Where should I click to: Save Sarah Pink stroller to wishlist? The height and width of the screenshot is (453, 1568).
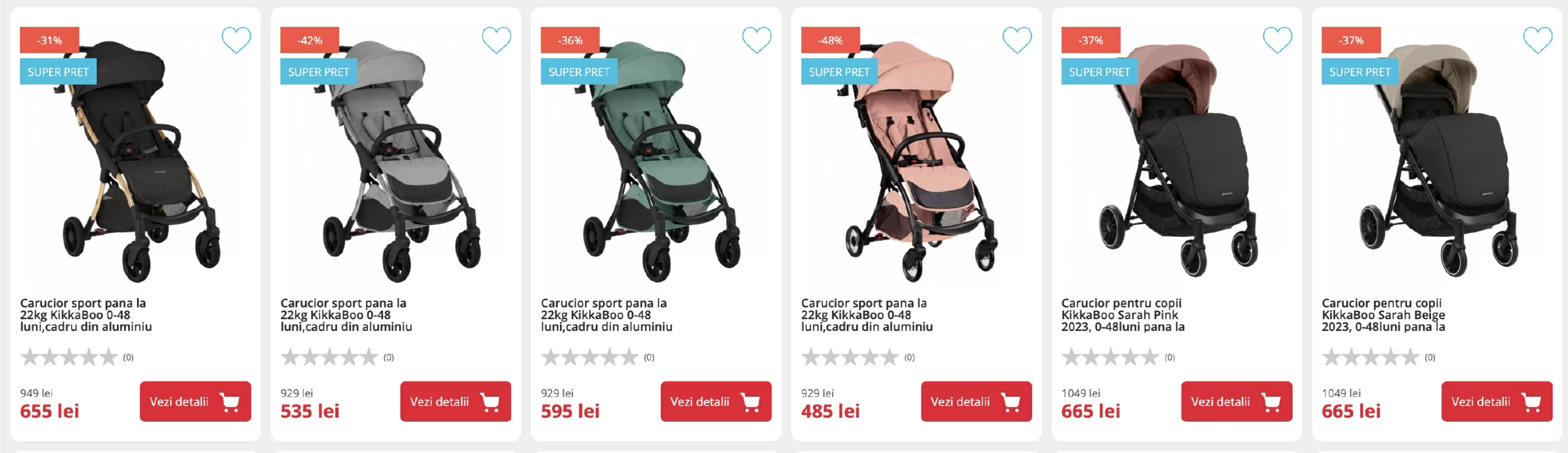pyautogui.click(x=1278, y=40)
